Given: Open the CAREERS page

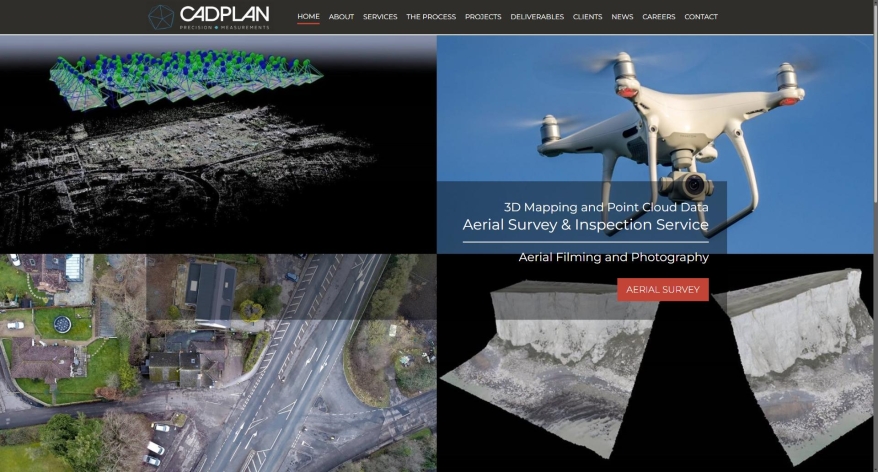Looking at the screenshot, I should point(658,17).
